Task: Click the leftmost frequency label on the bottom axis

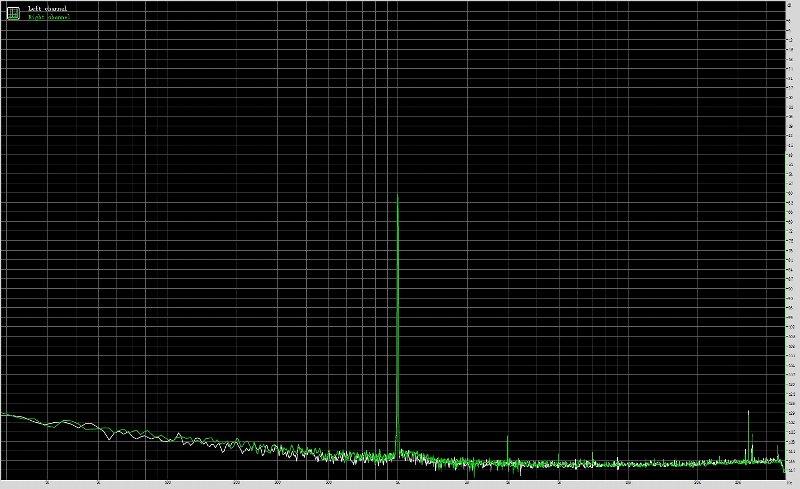Action: pos(49,482)
